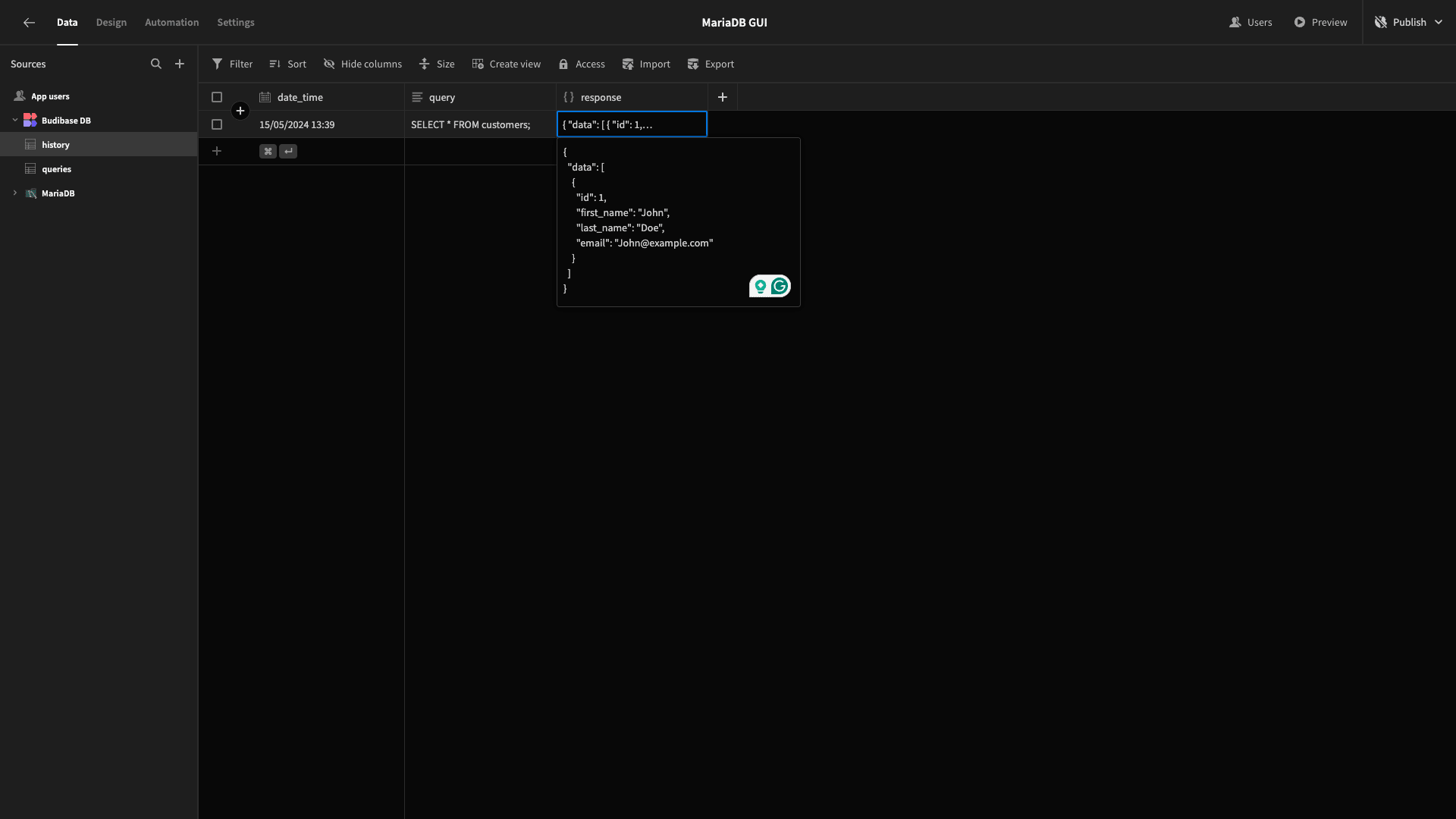The width and height of the screenshot is (1456, 819).
Task: Add a new source with plus icon
Action: [x=180, y=64]
